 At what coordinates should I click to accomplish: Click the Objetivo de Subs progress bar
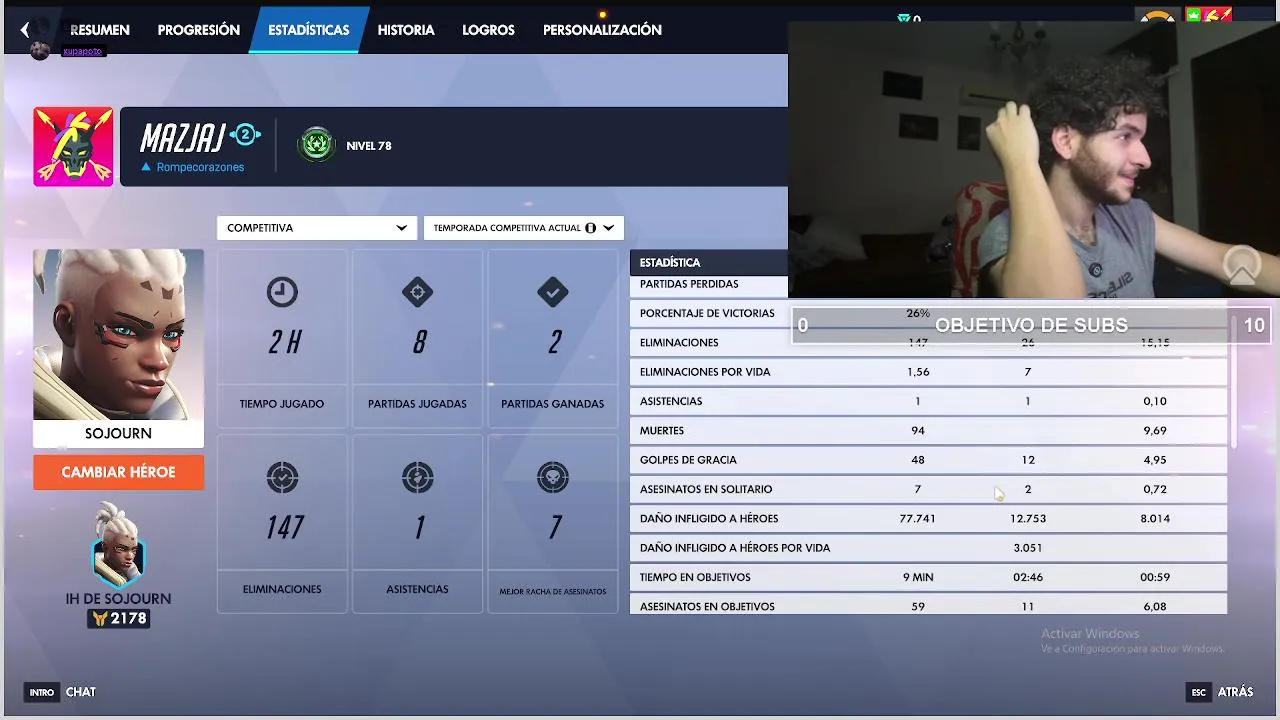[x=1030, y=325]
